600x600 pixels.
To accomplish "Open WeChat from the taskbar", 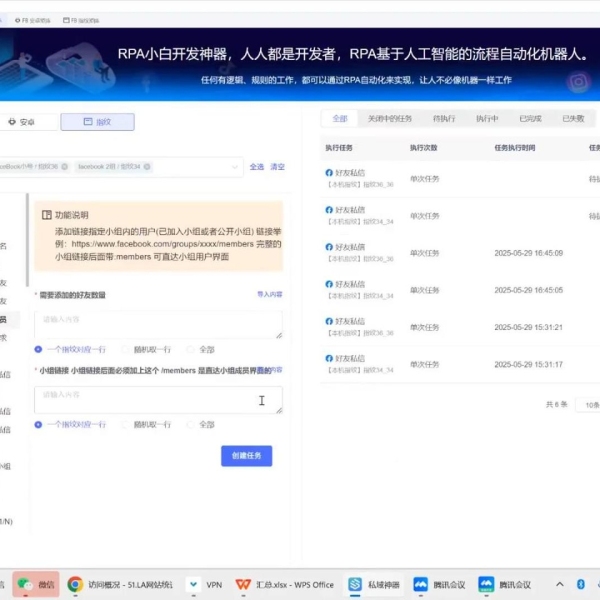I will pyautogui.click(x=36, y=584).
